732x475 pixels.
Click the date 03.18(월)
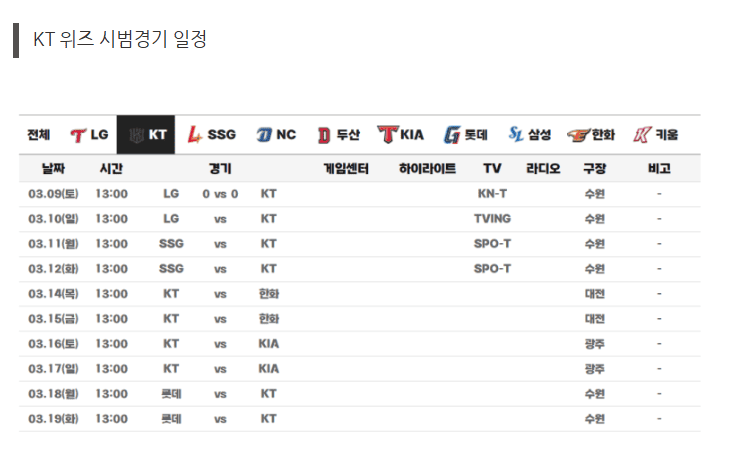53,394
